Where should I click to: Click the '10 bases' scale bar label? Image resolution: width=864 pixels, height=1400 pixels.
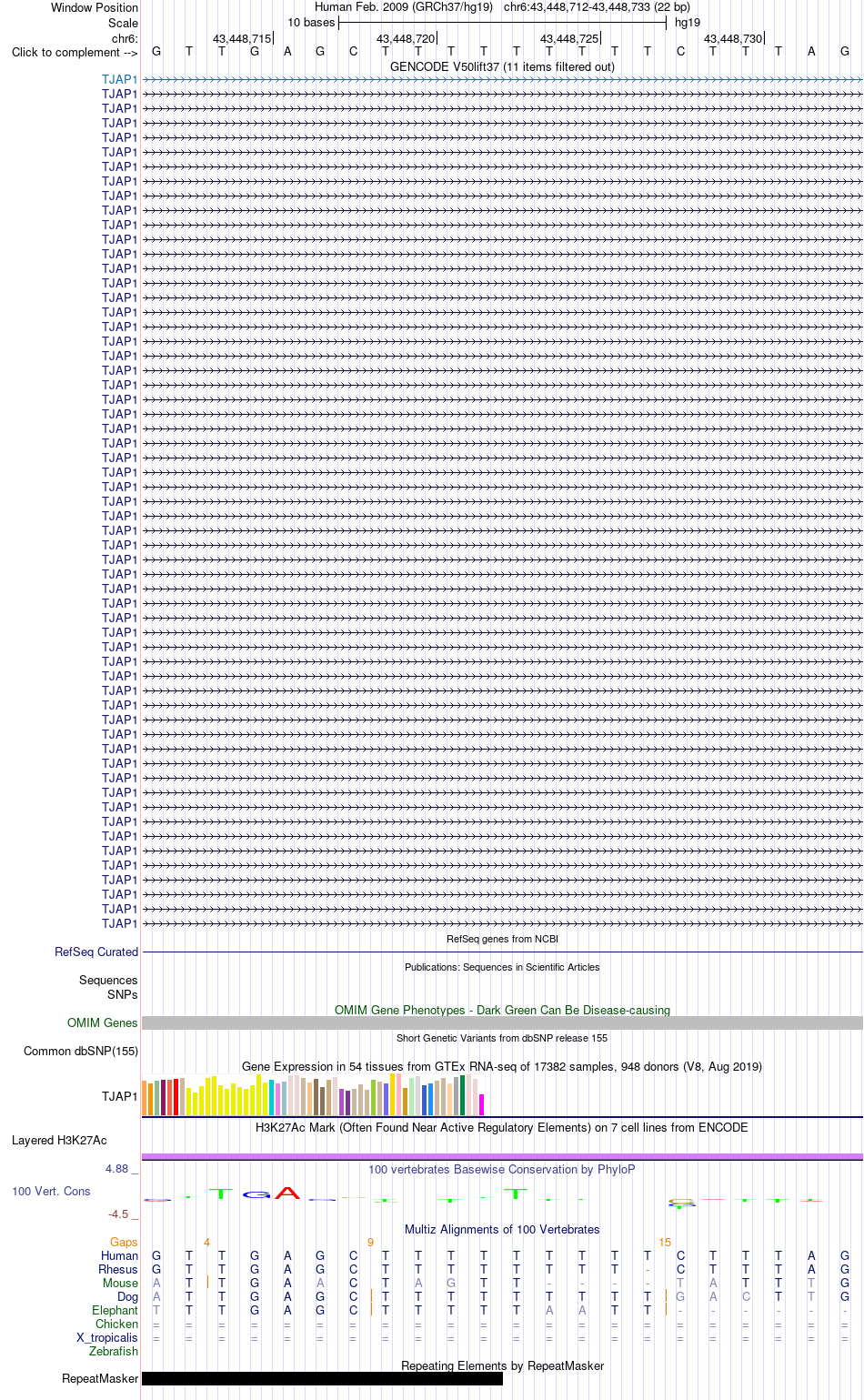pos(311,23)
